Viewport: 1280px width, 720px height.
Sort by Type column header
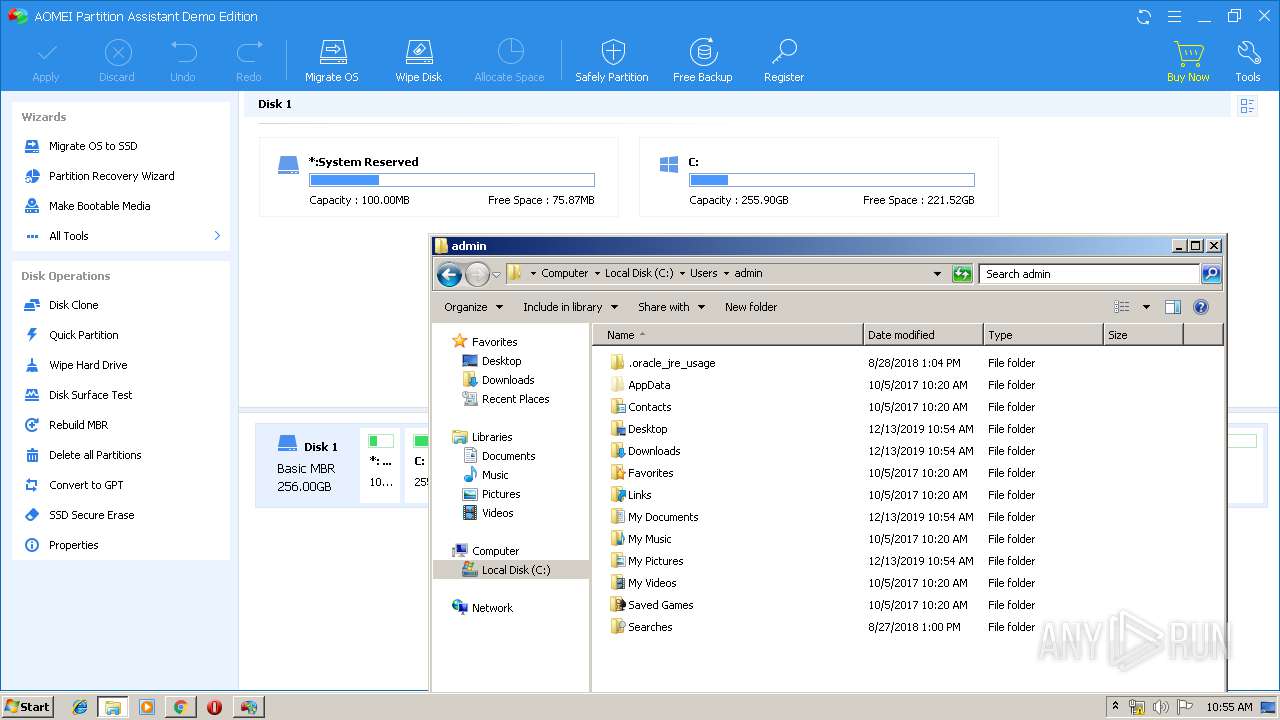[x=1043, y=335]
